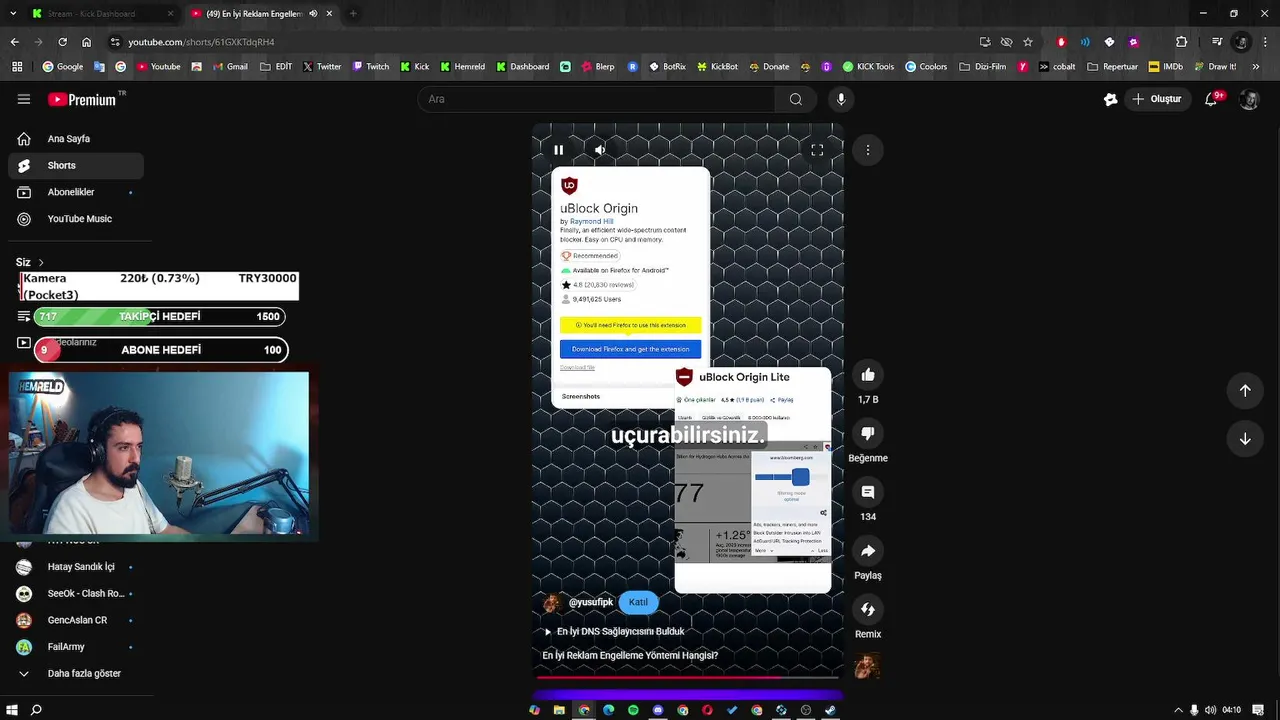Open YouTube Music in the sidebar
The image size is (1280, 720).
(x=76, y=219)
